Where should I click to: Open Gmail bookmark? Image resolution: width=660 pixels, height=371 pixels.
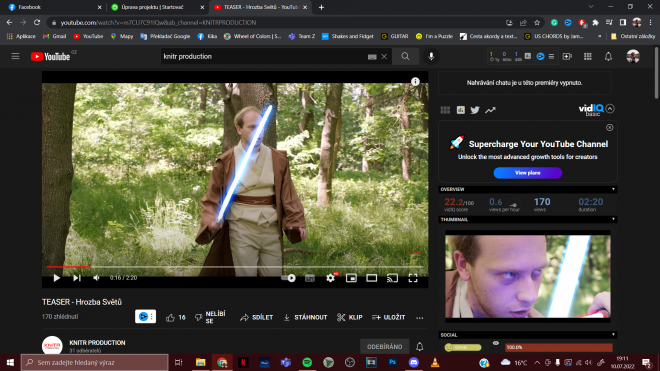(55, 36)
